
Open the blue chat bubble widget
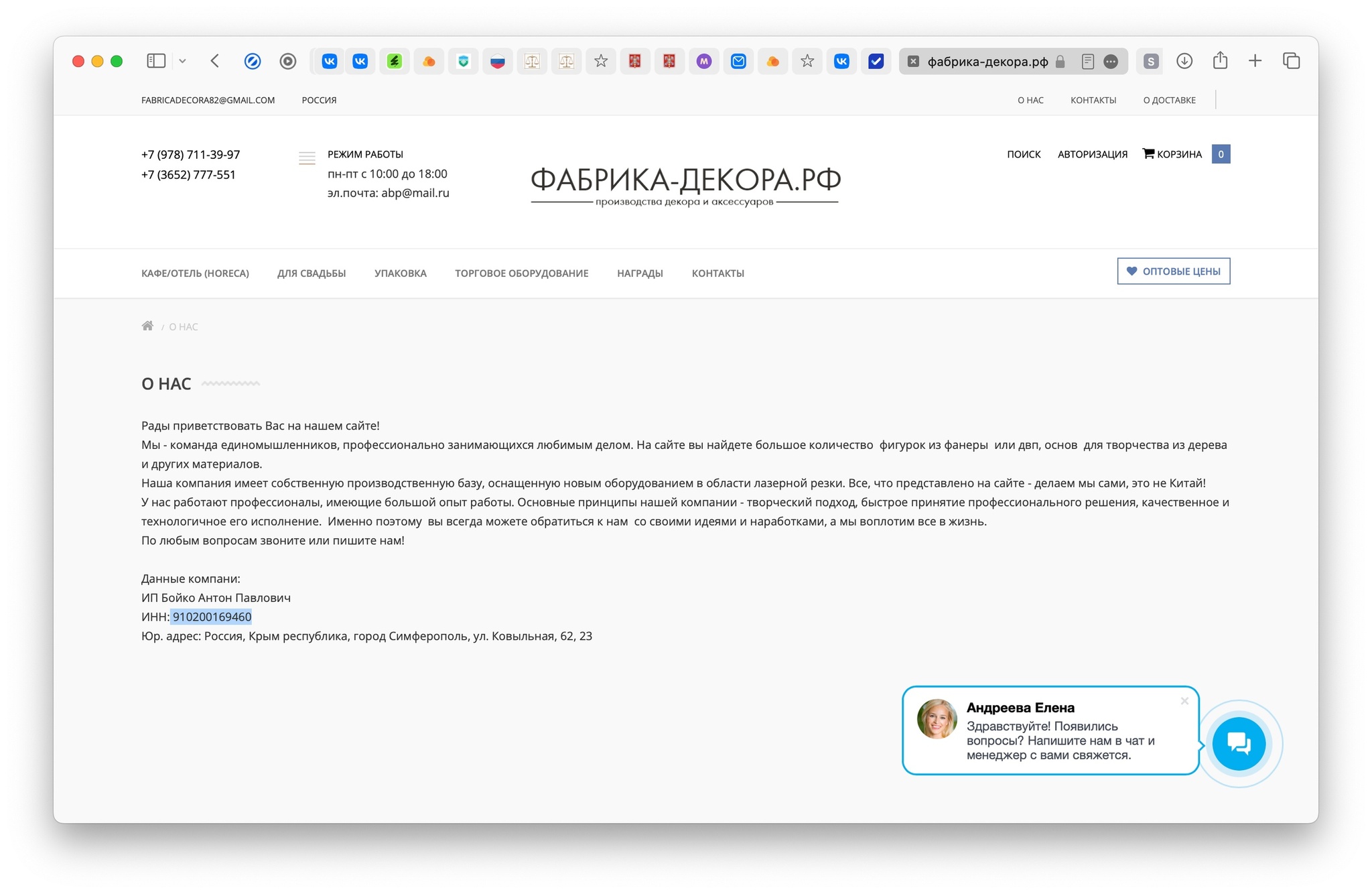[x=1239, y=744]
